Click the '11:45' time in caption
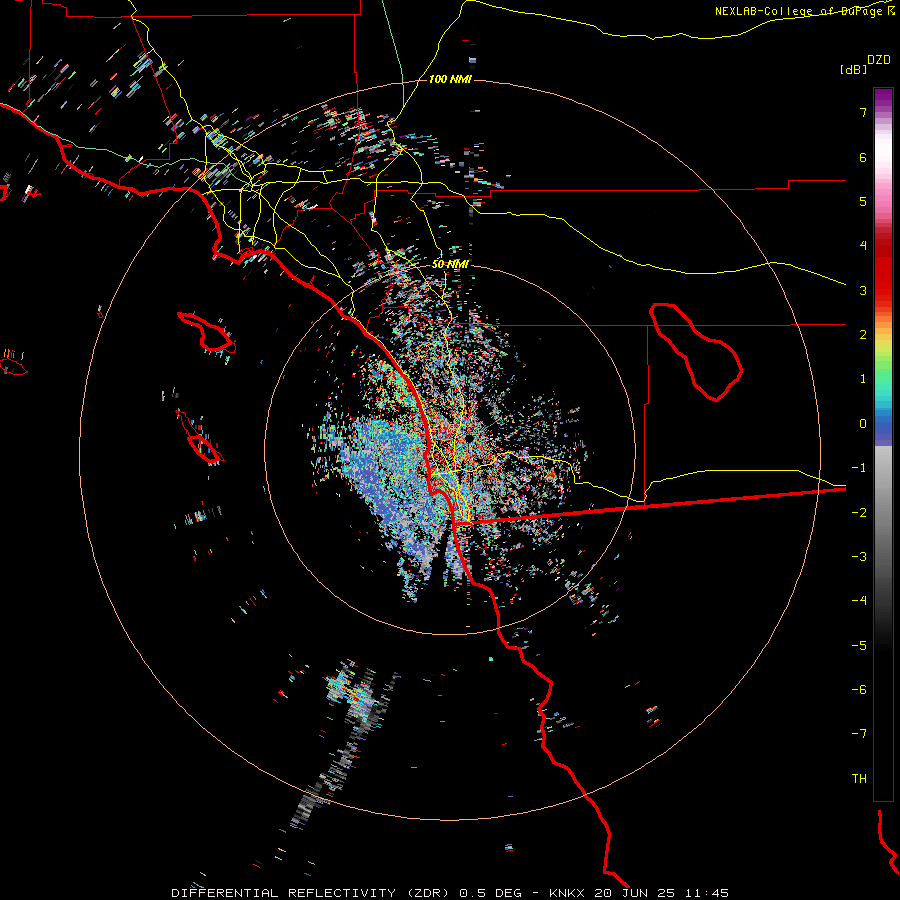Screen dimensions: 900x900 pos(707,893)
